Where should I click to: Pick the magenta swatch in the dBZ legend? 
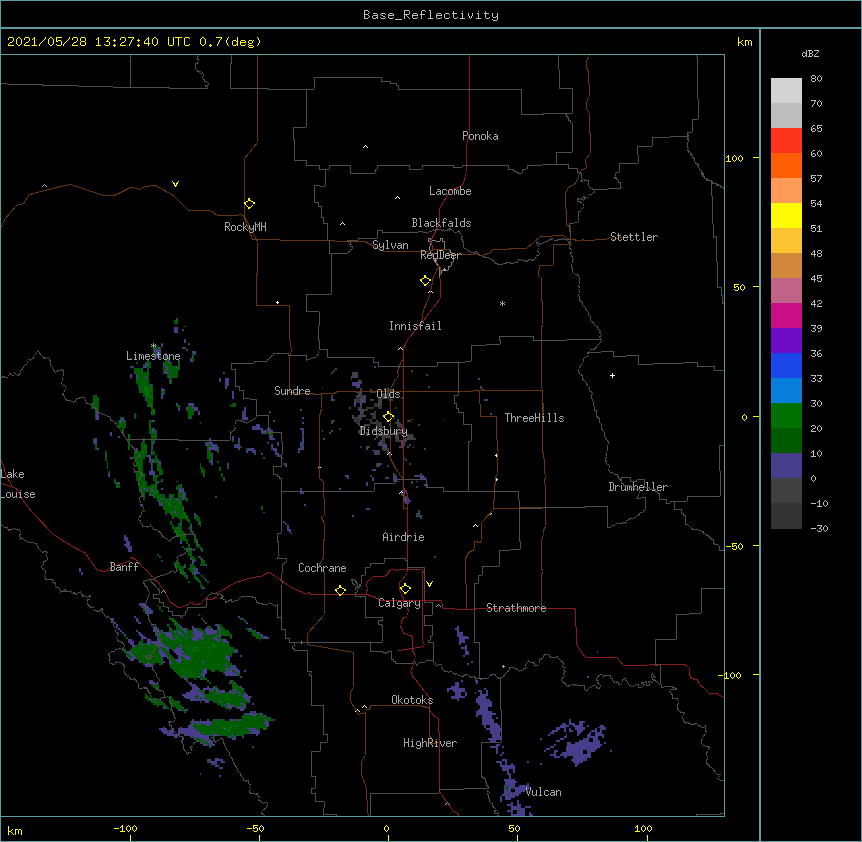[x=786, y=315]
